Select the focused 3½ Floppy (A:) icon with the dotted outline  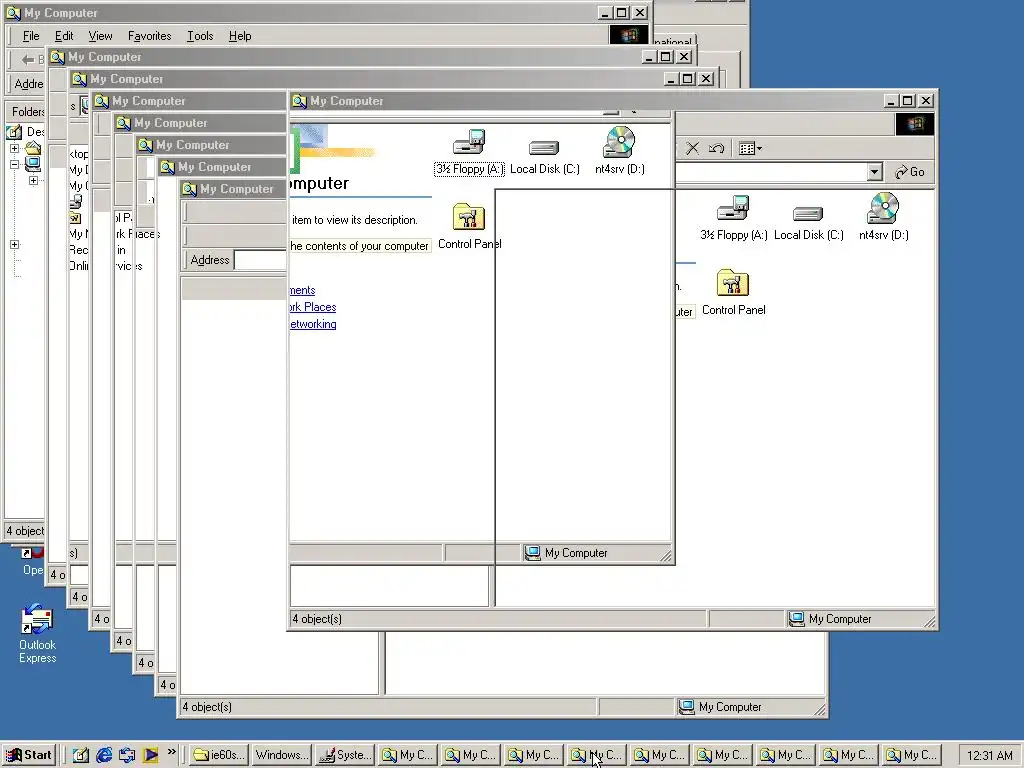pos(469,153)
